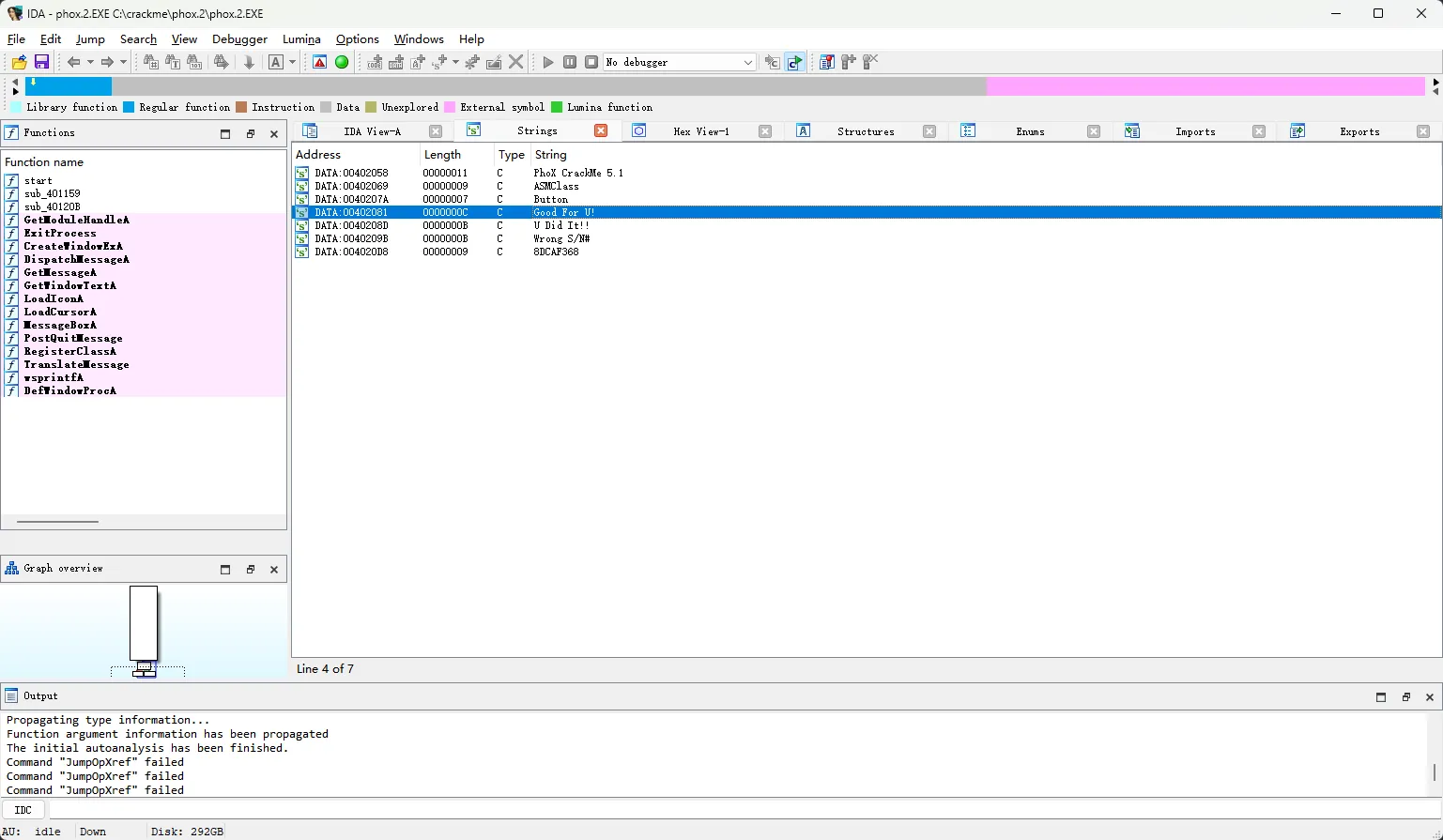Click the binary search binoculars icon

194,62
